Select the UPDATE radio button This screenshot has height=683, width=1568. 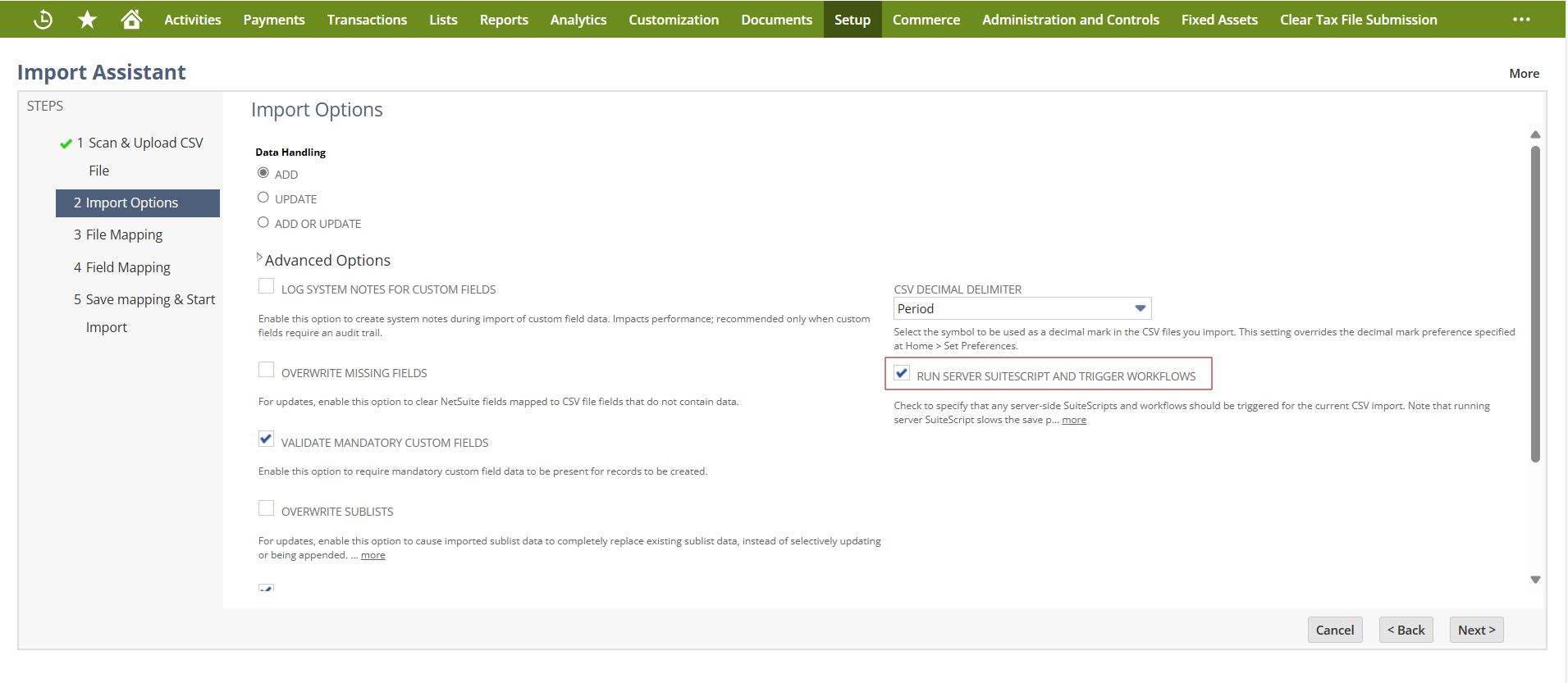click(x=263, y=198)
